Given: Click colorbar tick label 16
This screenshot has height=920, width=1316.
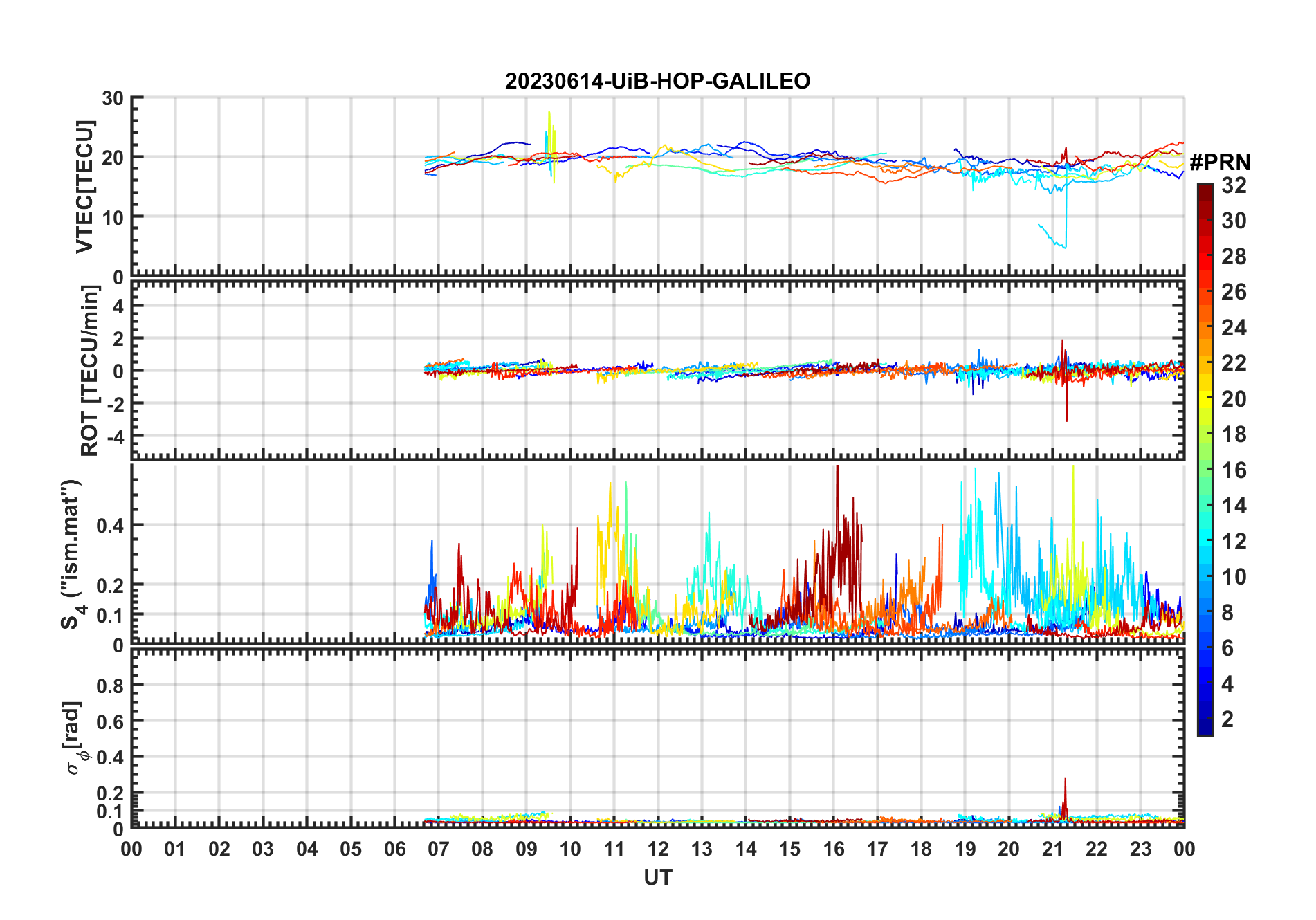Looking at the screenshot, I should point(1234,470).
